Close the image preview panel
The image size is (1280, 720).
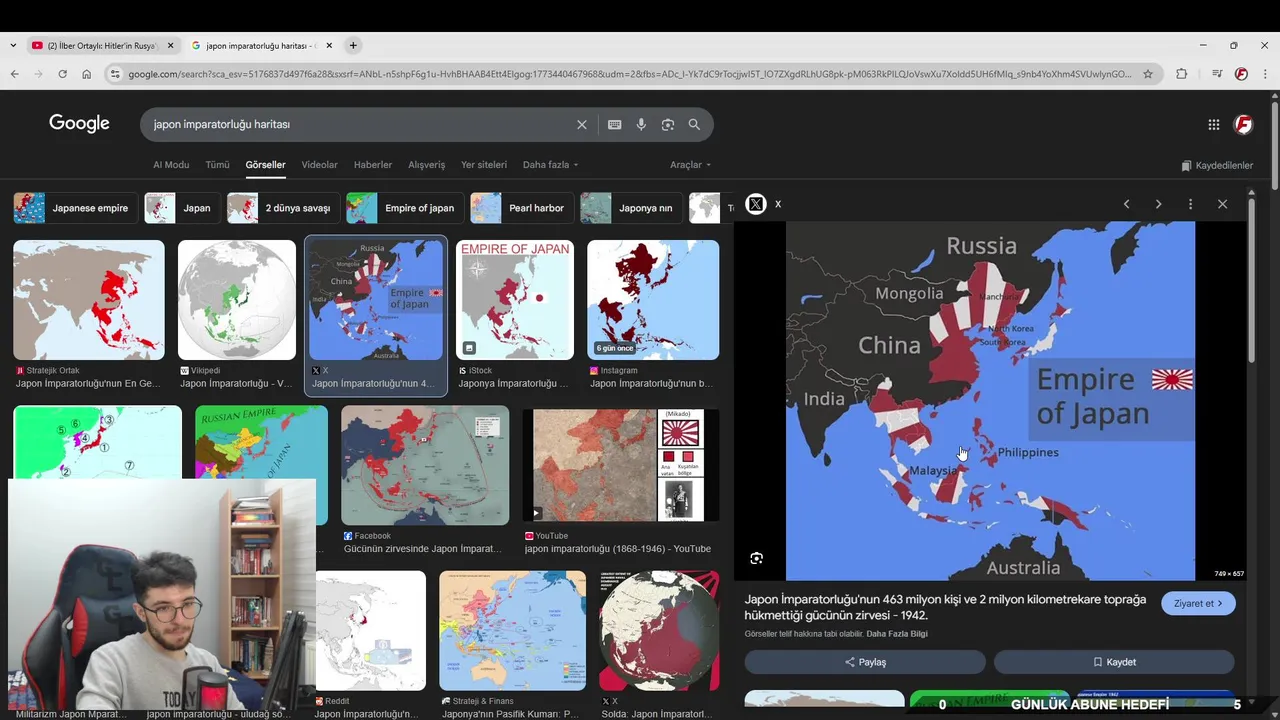(x=1222, y=204)
